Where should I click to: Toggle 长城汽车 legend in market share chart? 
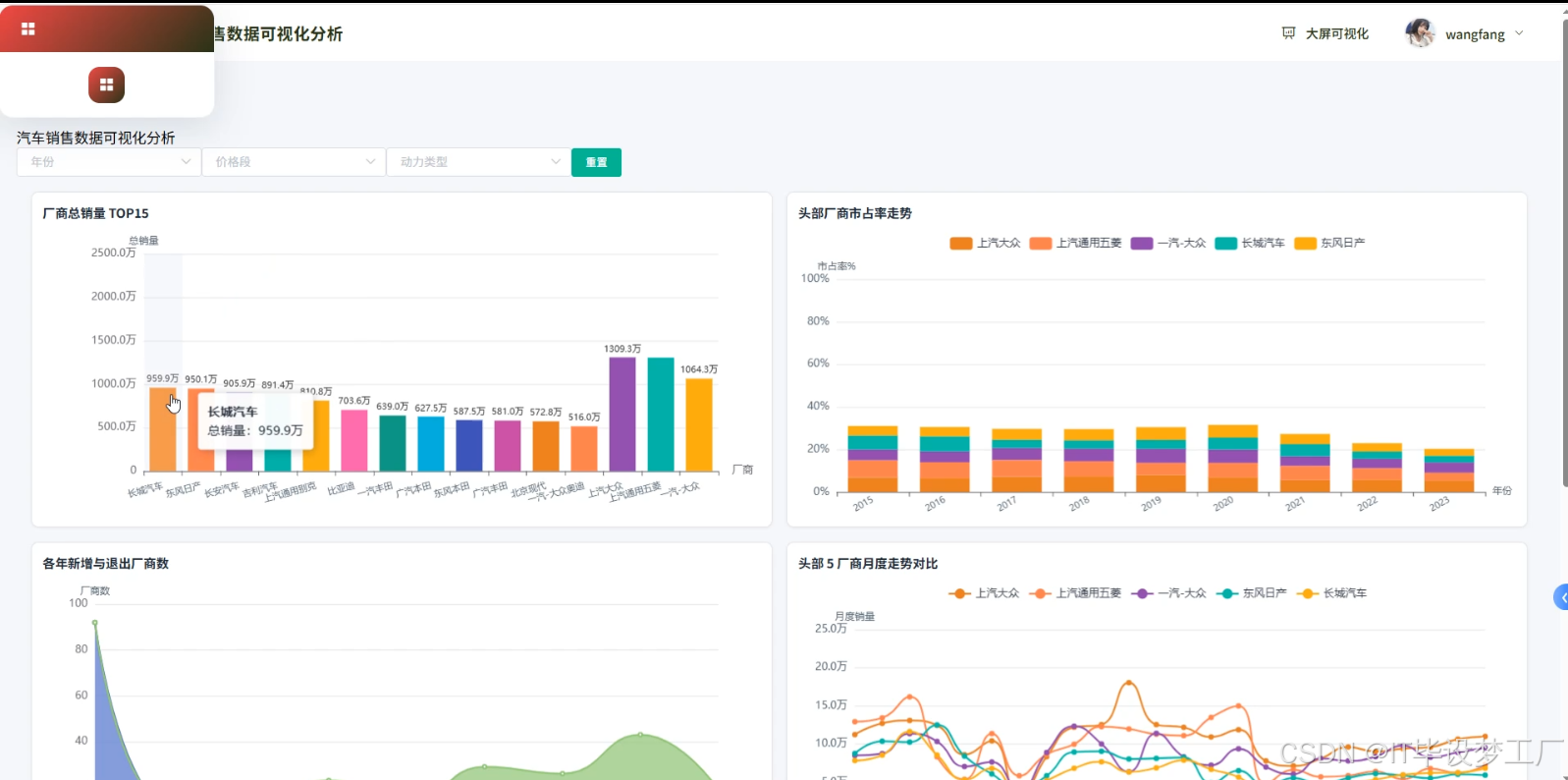pyautogui.click(x=1249, y=243)
